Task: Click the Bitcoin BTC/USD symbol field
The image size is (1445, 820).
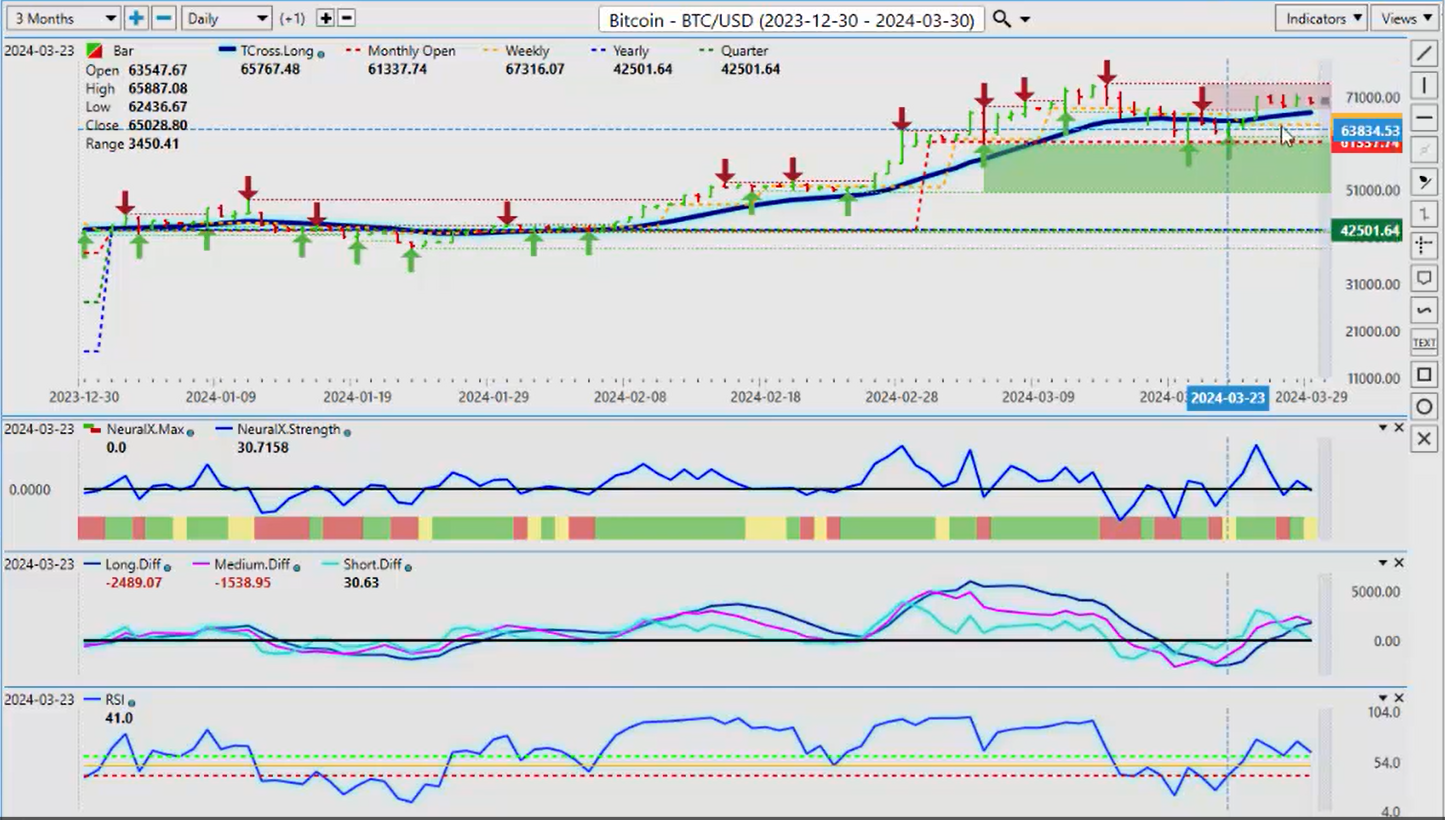Action: coord(792,19)
